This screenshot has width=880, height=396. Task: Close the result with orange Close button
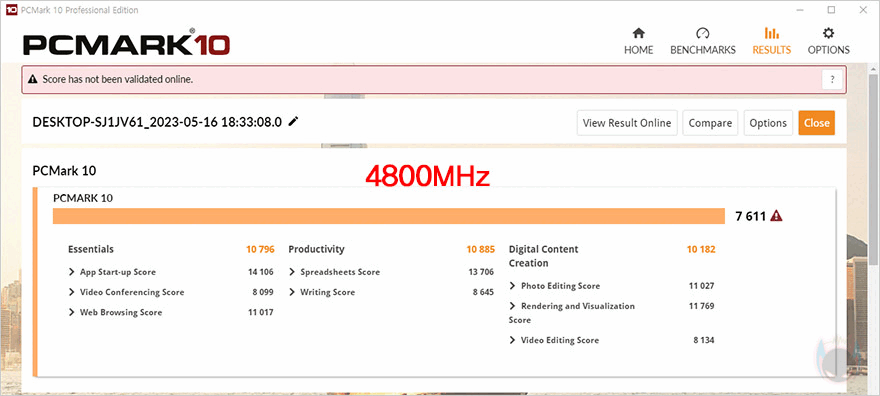[x=817, y=123]
